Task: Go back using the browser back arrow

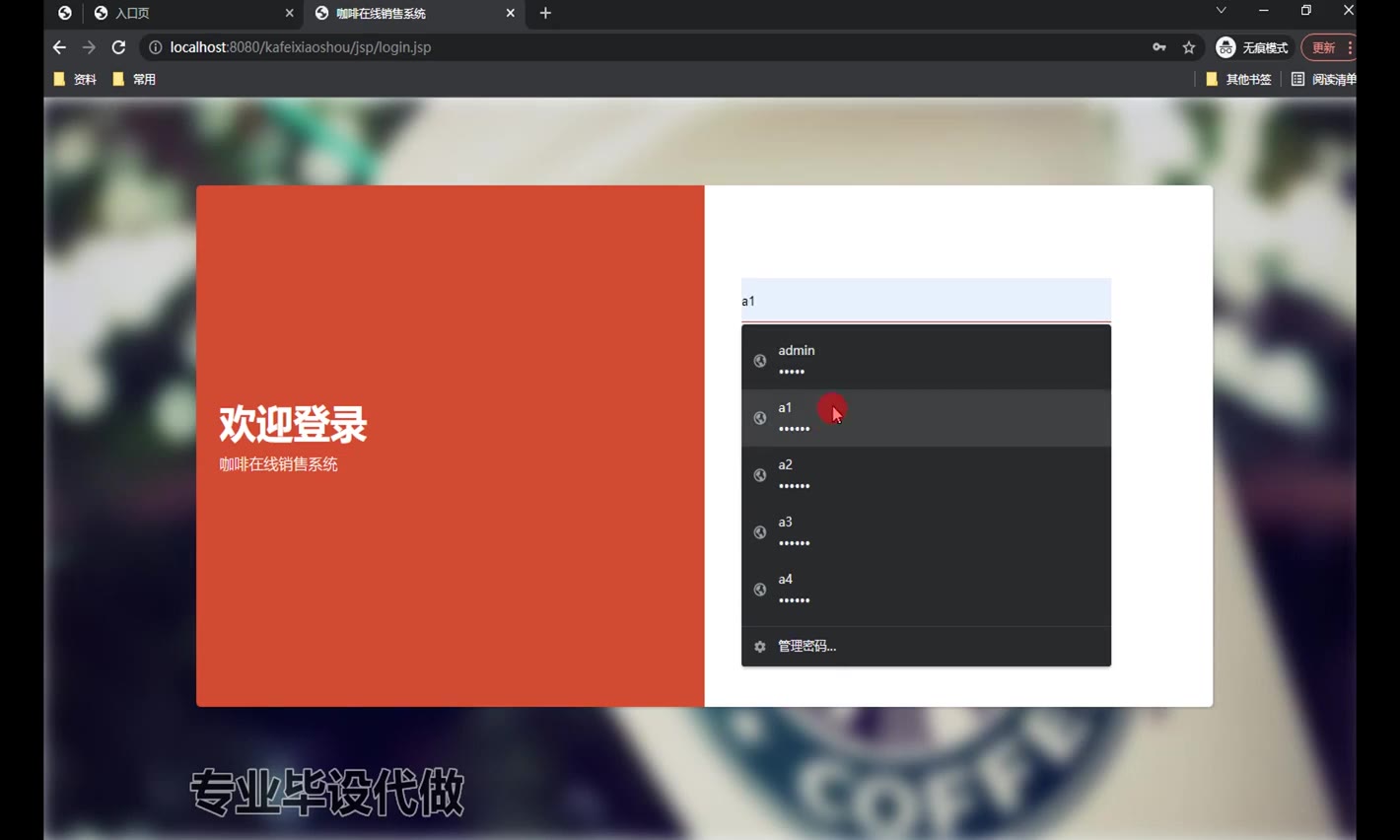Action: point(59,47)
